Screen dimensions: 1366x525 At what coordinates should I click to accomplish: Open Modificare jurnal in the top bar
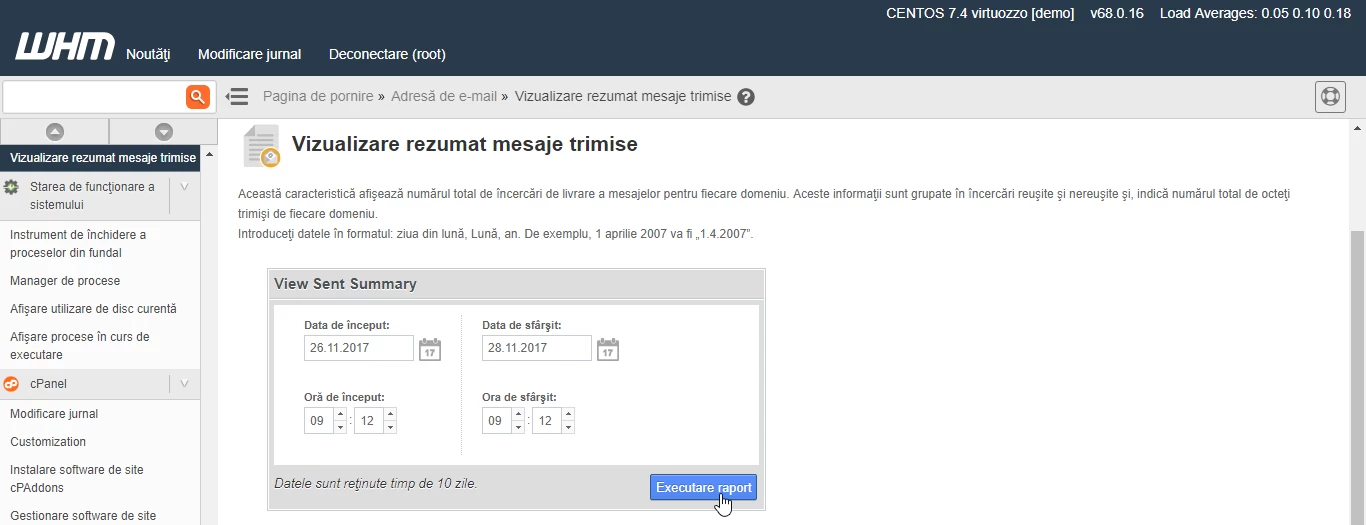pos(249,54)
